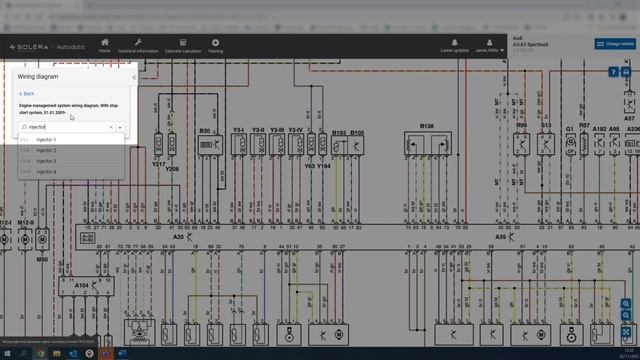Open the Windows Start menu
This screenshot has width=640, height=360.
click(7, 353)
